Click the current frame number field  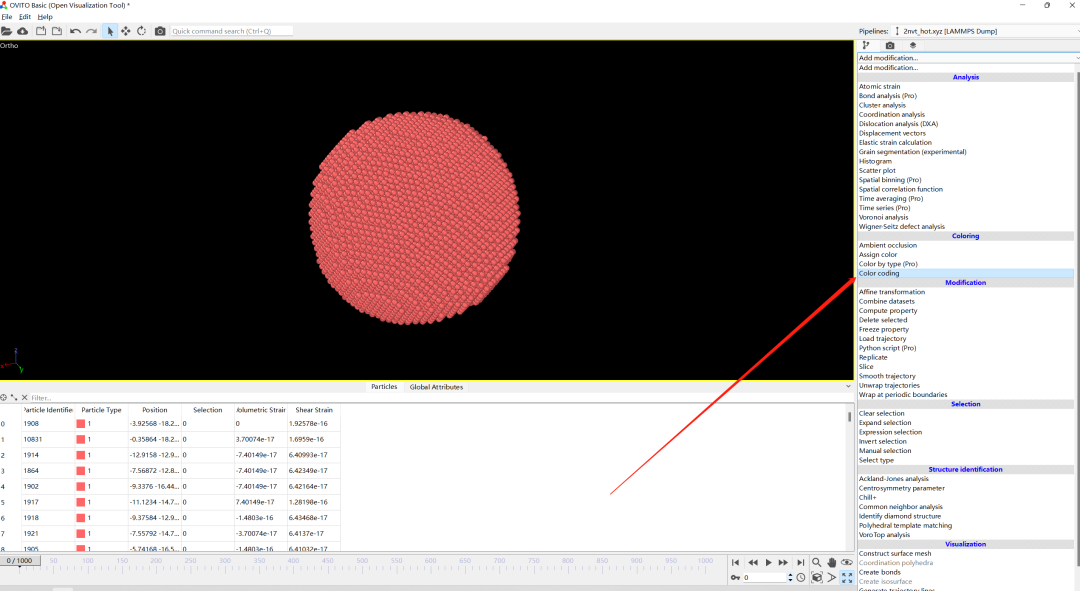763,577
